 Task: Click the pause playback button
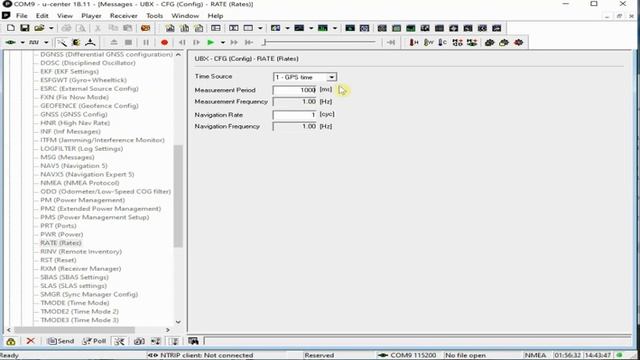click(x=146, y=42)
